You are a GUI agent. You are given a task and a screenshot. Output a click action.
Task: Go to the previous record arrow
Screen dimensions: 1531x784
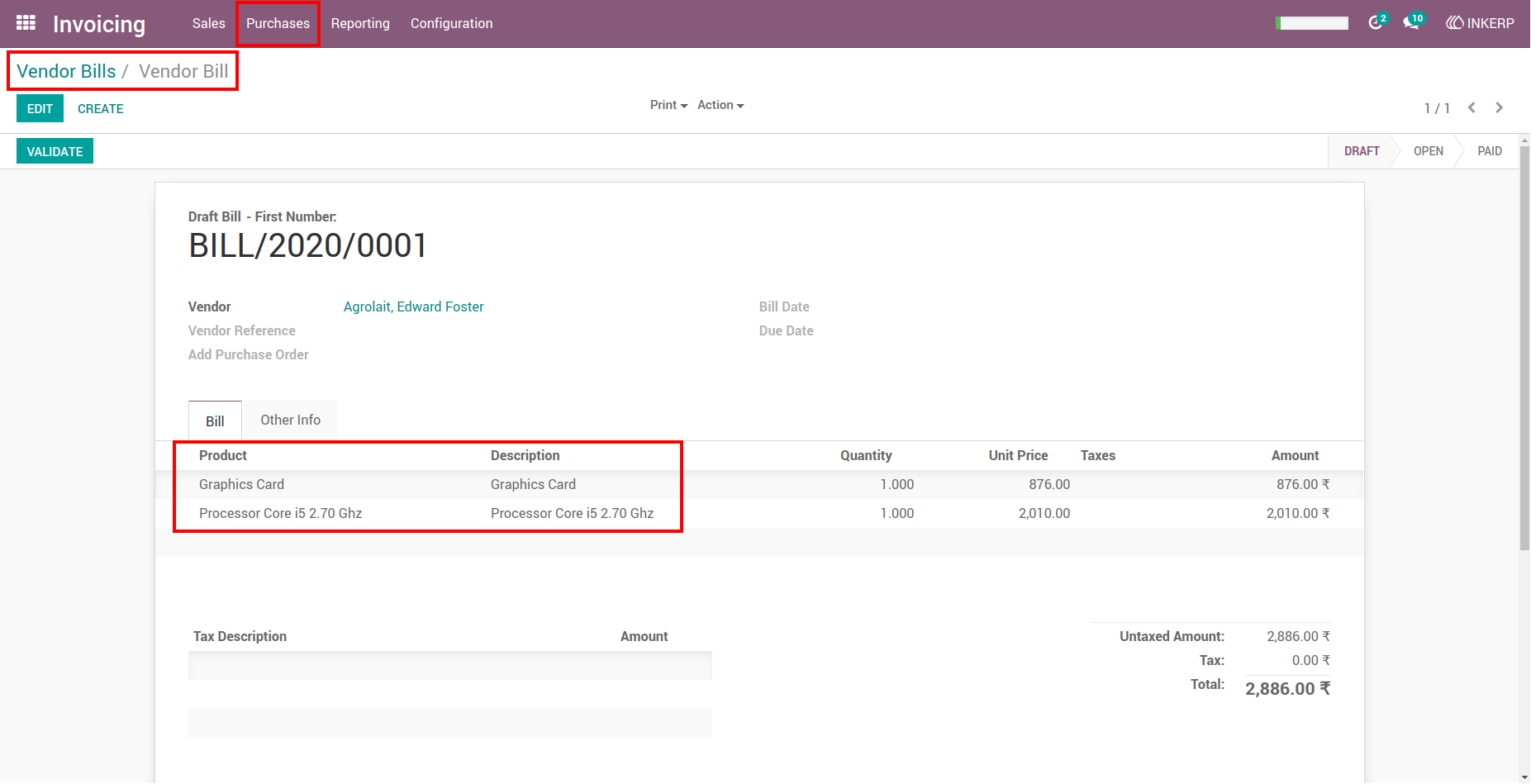click(1472, 108)
